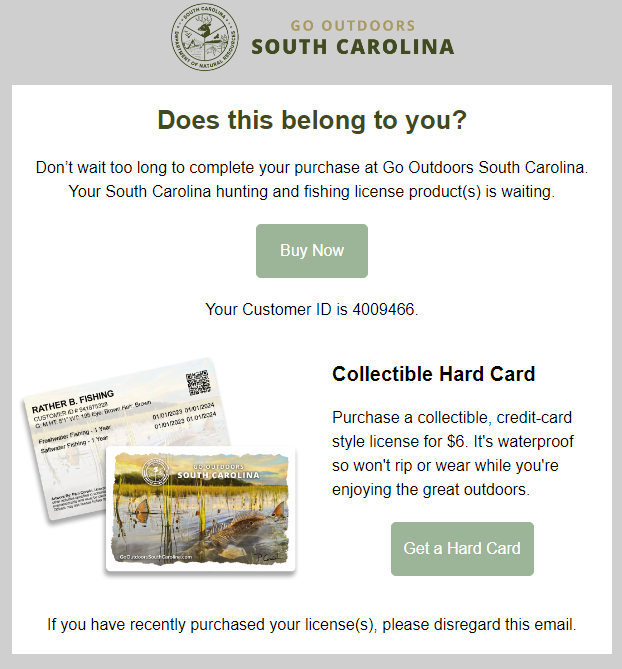Screen dimensions: 622x669
Task: Click the Get a Hard Card button
Action: (x=462, y=549)
